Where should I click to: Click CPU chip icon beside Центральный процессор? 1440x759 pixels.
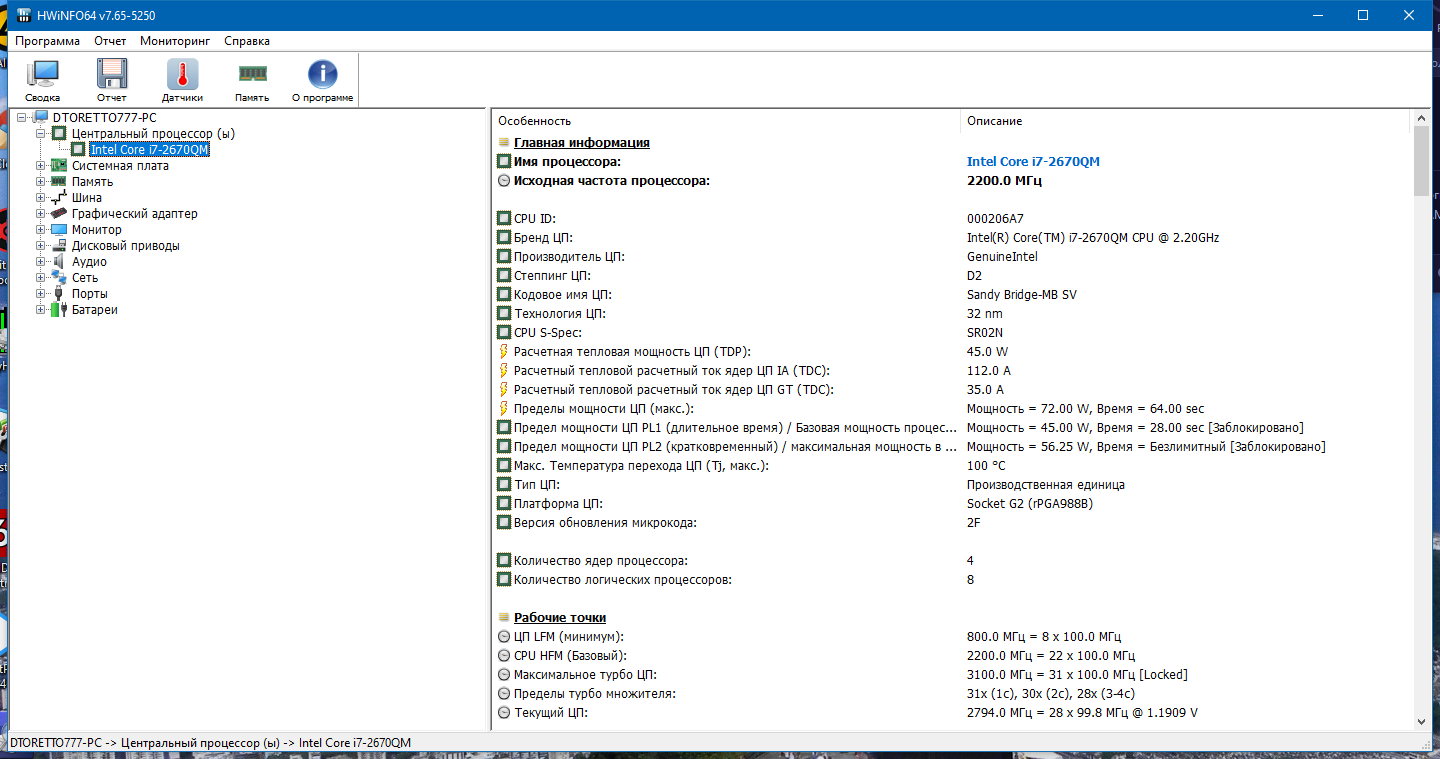tap(59, 133)
